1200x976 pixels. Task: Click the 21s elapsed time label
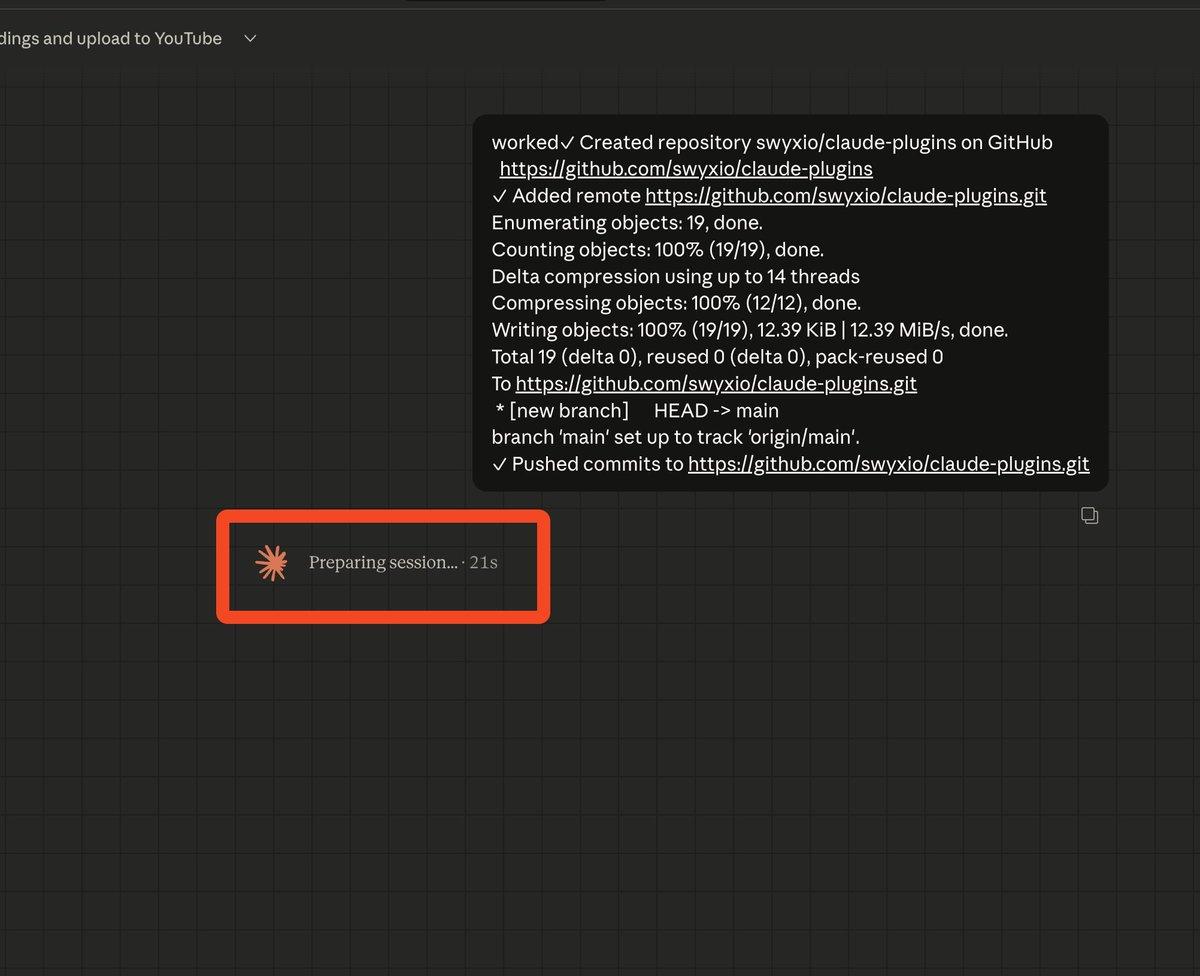pyautogui.click(x=483, y=562)
